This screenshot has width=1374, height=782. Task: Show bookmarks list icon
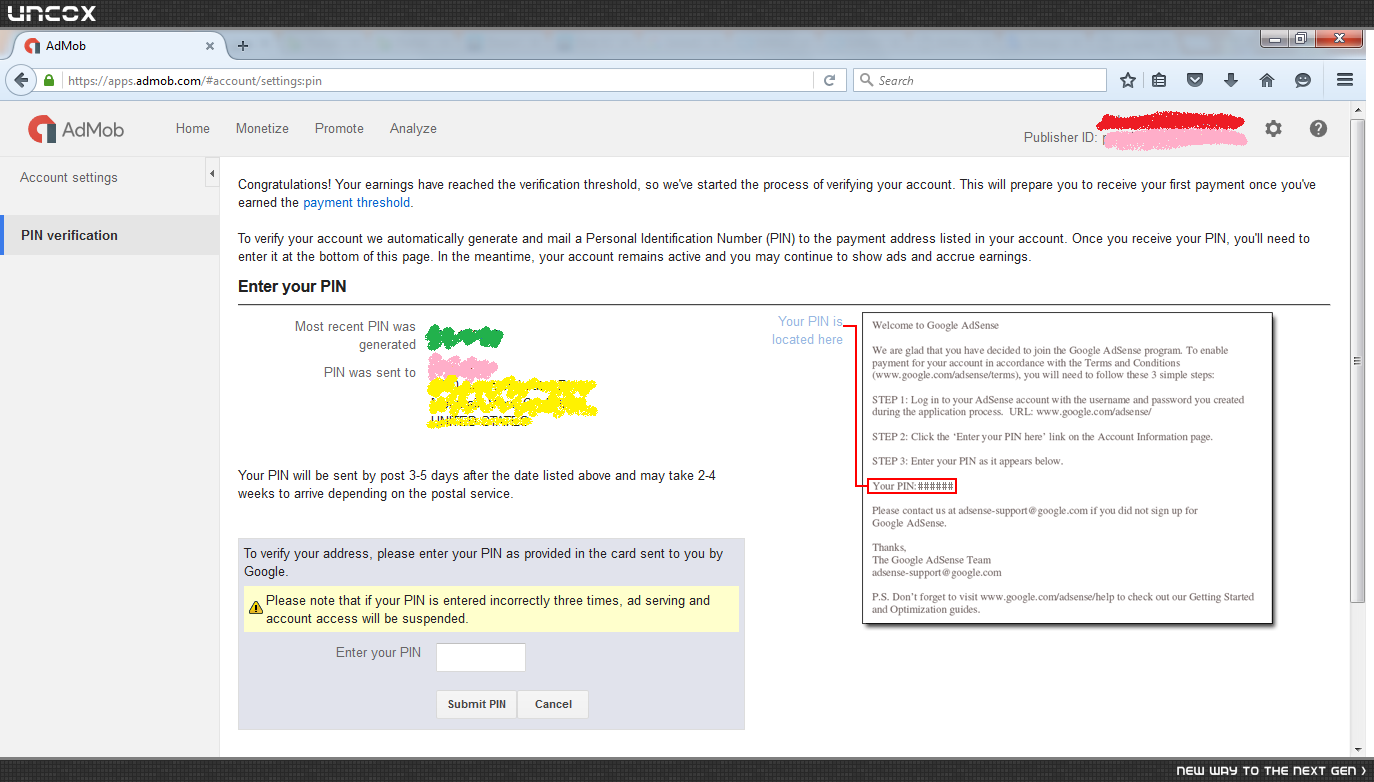coord(1159,80)
